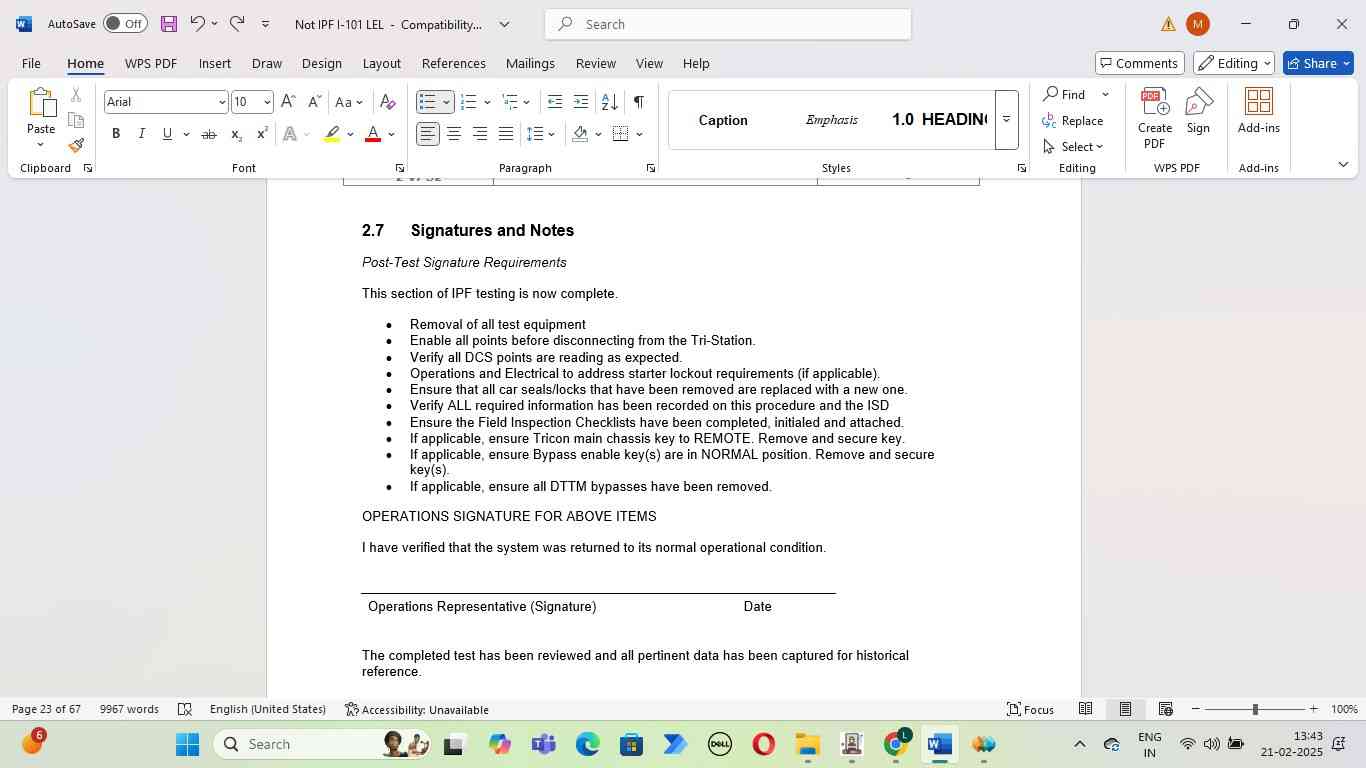This screenshot has width=1366, height=768.
Task: Redo the last action
Action: (237, 24)
